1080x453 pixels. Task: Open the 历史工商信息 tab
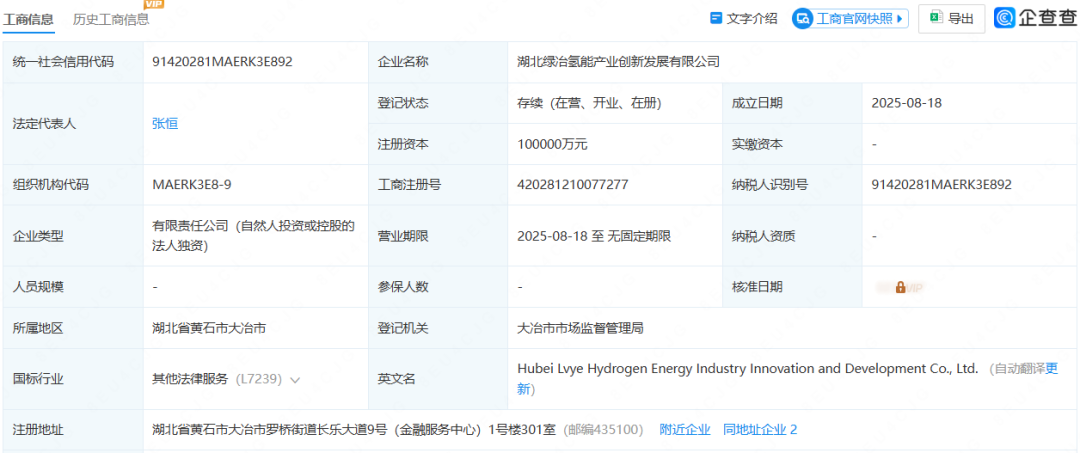[111, 19]
